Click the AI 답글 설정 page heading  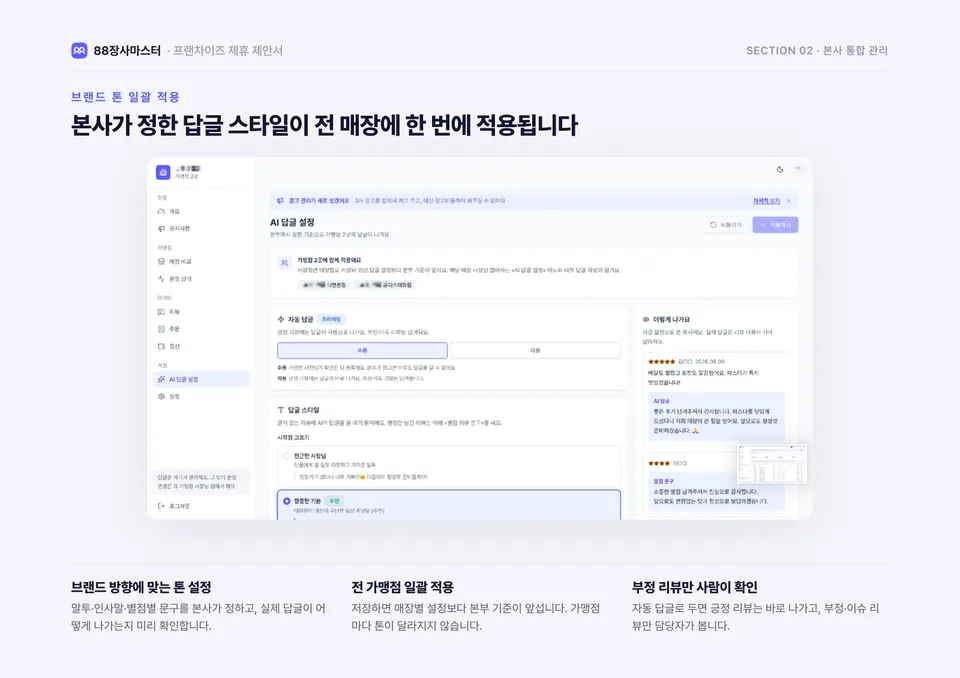click(x=292, y=222)
